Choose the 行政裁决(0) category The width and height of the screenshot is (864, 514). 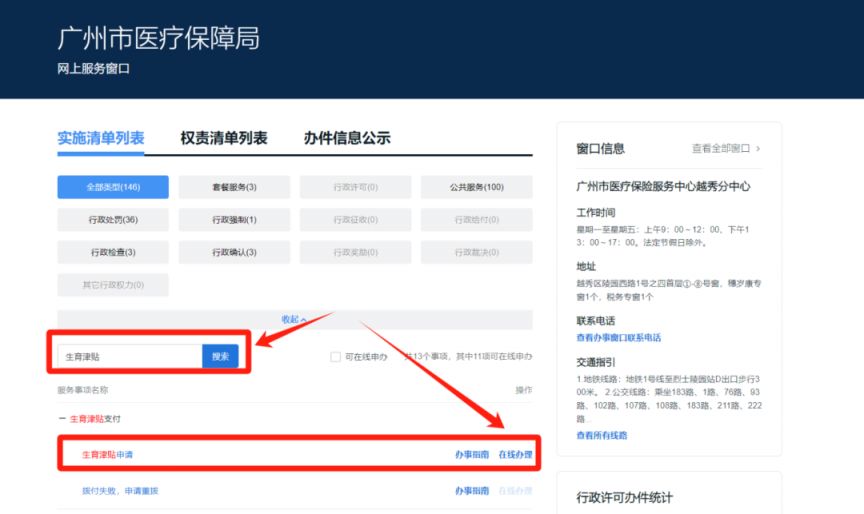point(477,252)
